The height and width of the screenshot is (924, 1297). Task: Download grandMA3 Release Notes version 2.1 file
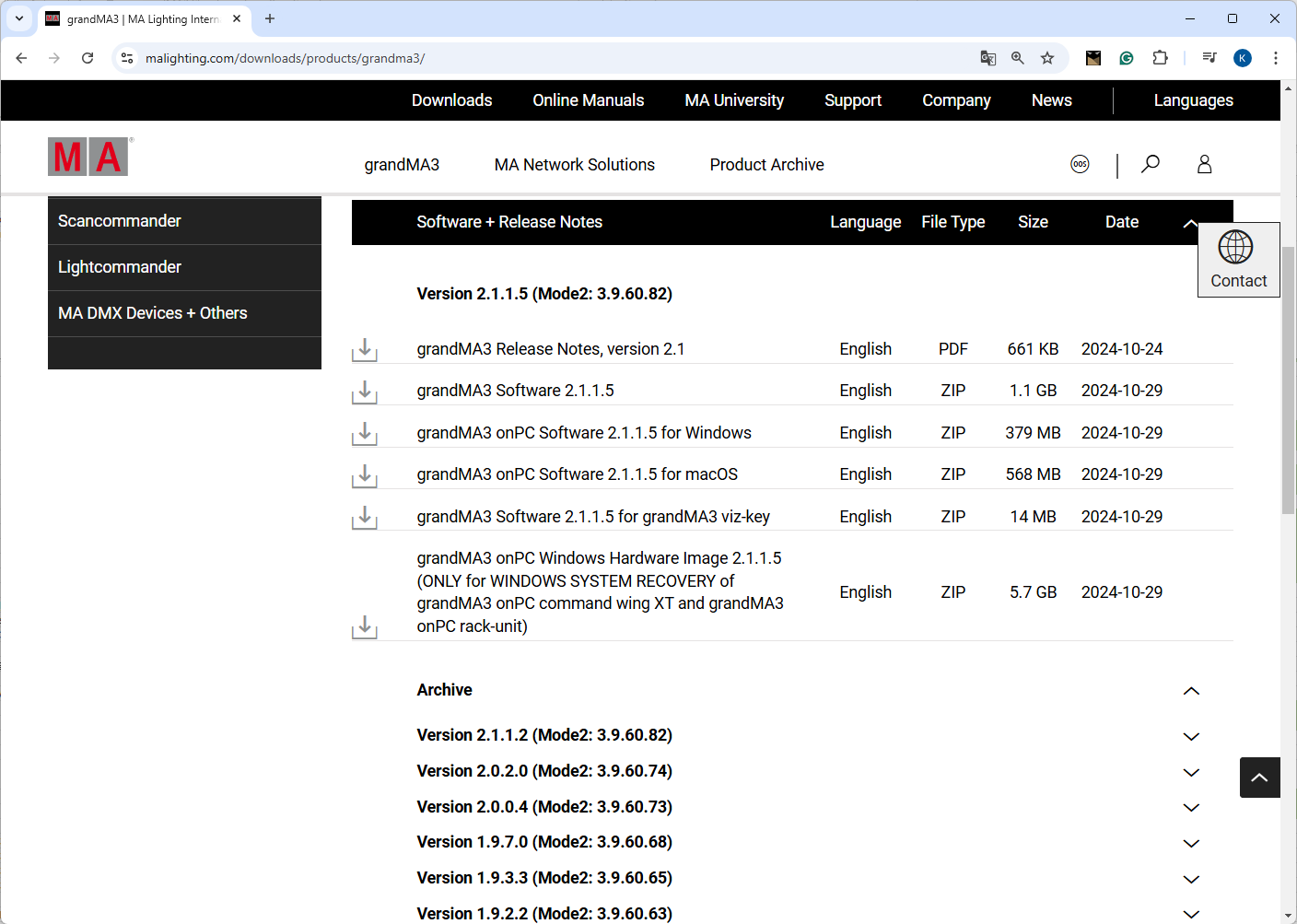[x=365, y=350]
